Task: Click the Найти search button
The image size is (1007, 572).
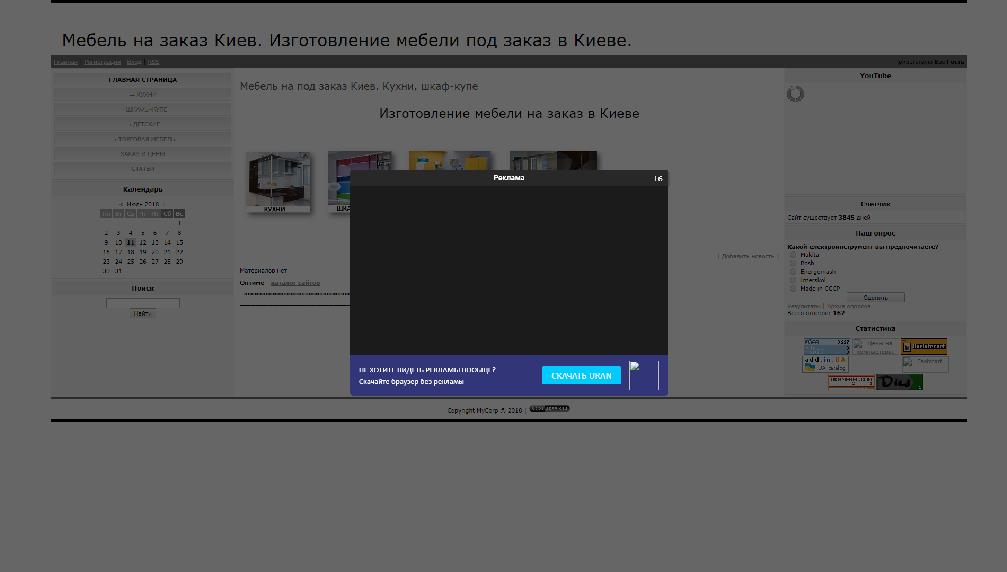Action: click(x=143, y=313)
